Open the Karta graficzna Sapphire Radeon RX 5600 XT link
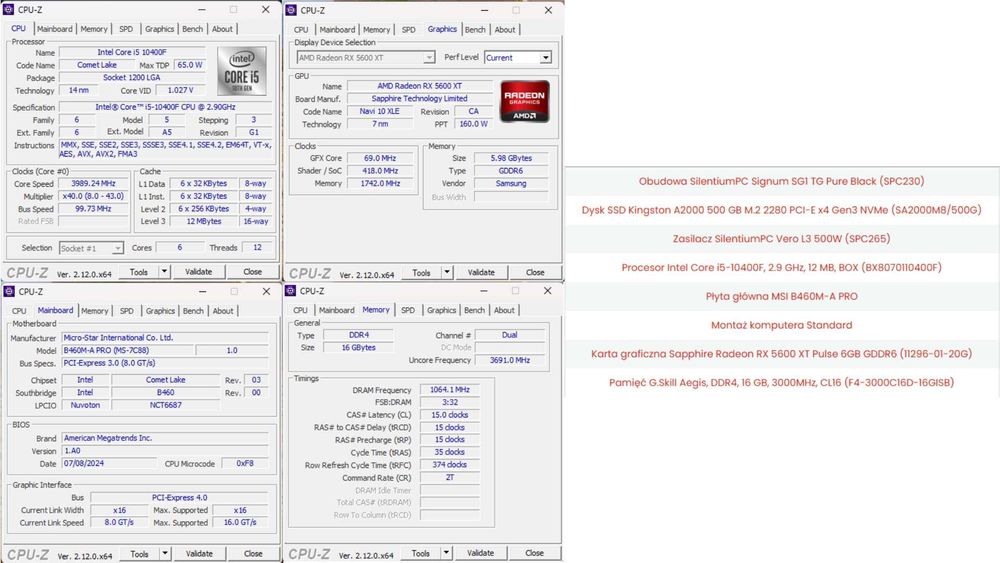Image resolution: width=1000 pixels, height=563 pixels. point(781,354)
